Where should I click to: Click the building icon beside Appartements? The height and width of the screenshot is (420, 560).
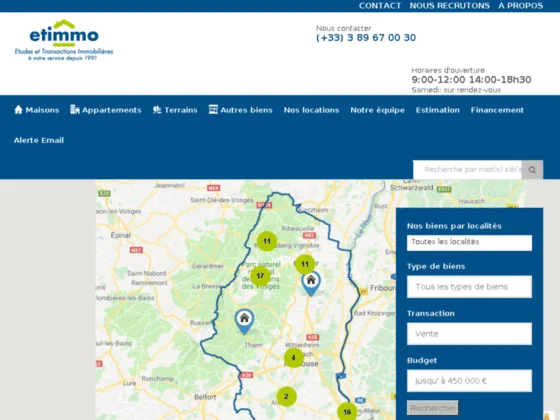(75, 109)
